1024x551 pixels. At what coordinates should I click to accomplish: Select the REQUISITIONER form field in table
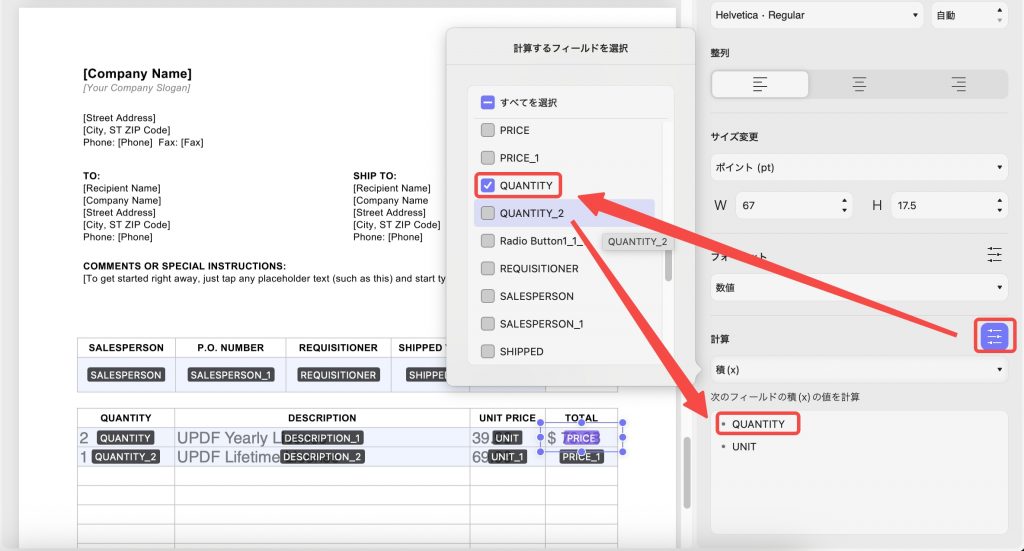tap(338, 375)
